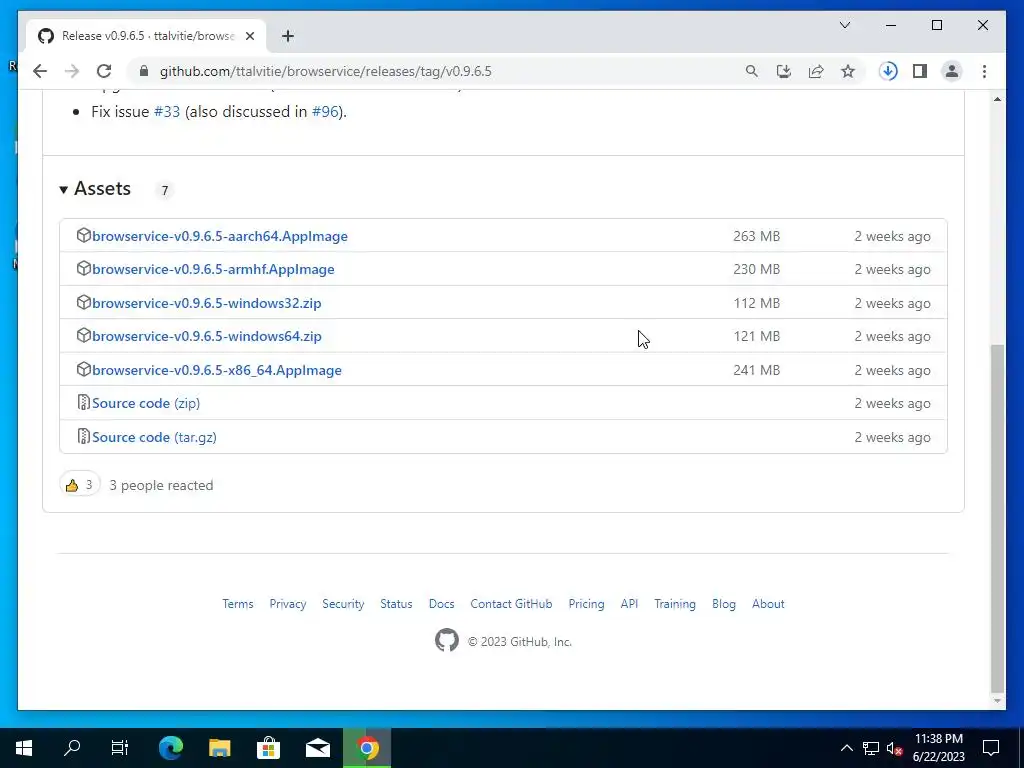Open File Explorer from taskbar
The height and width of the screenshot is (768, 1024).
point(219,748)
